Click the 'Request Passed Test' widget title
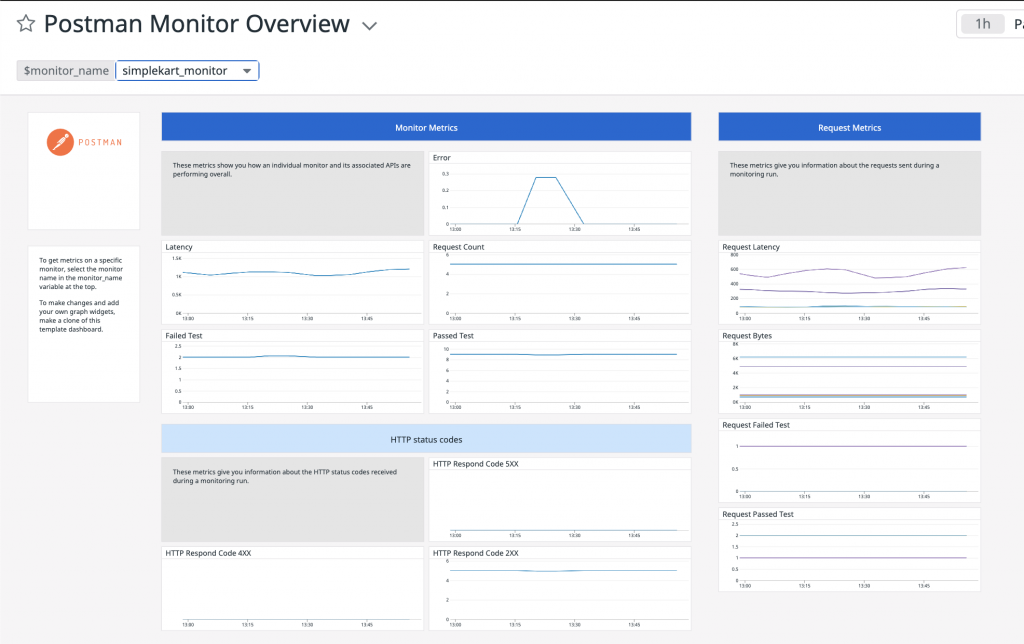This screenshot has width=1024, height=644. [758, 514]
